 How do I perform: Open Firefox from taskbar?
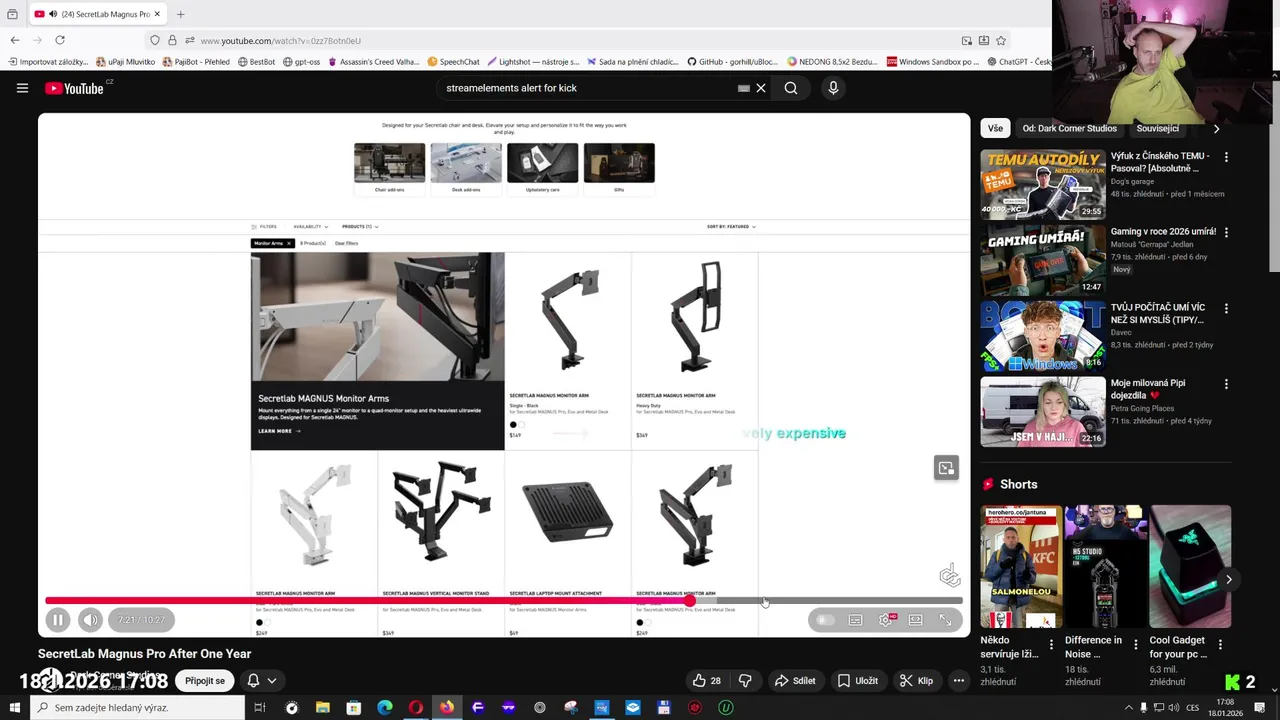[446, 708]
